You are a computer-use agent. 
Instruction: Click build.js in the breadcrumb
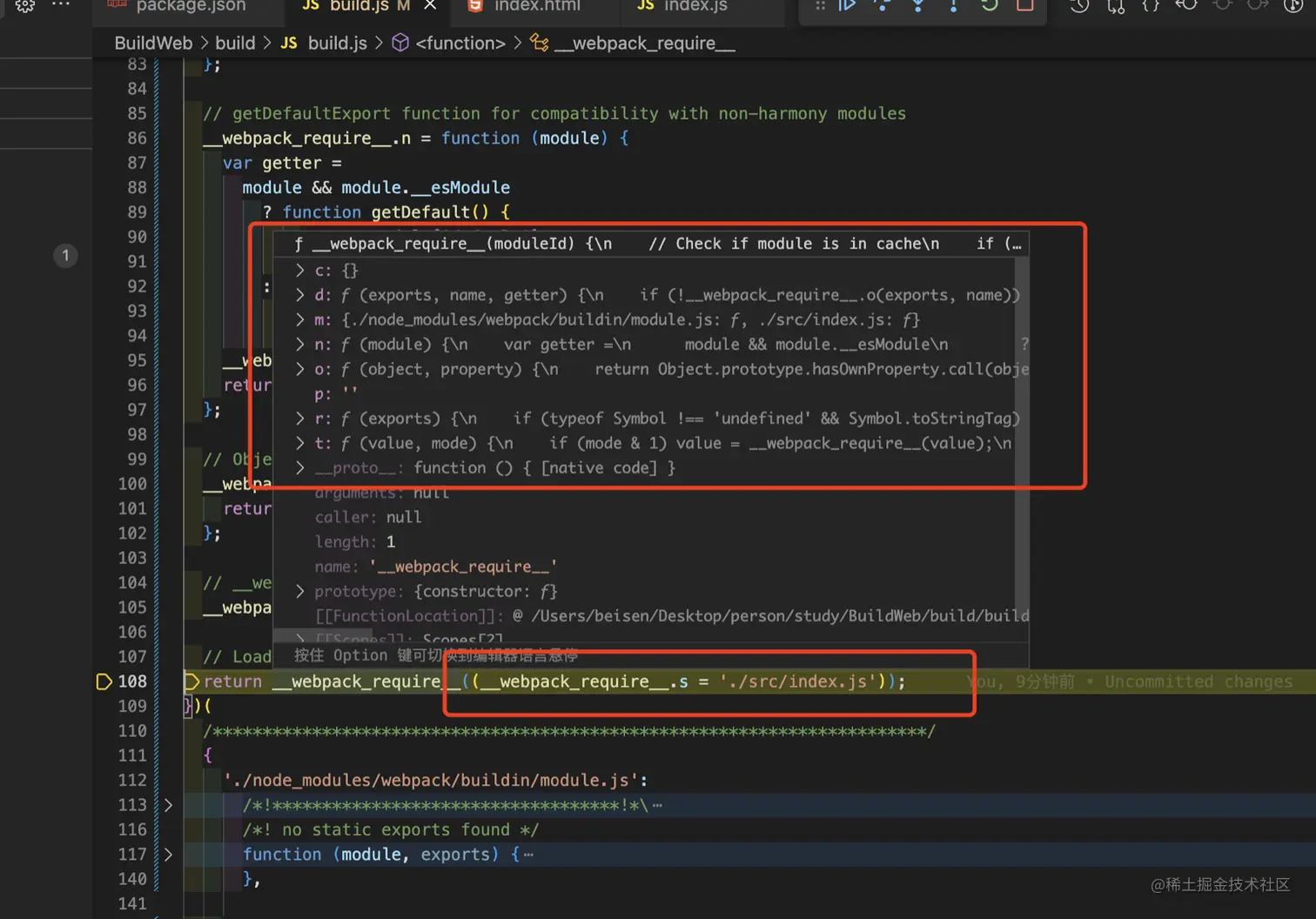click(338, 43)
